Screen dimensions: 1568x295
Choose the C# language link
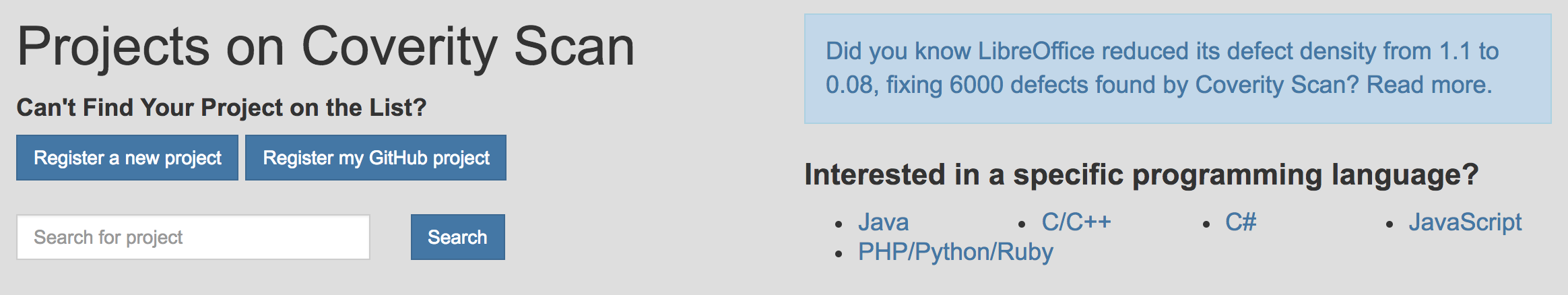coord(1241,222)
